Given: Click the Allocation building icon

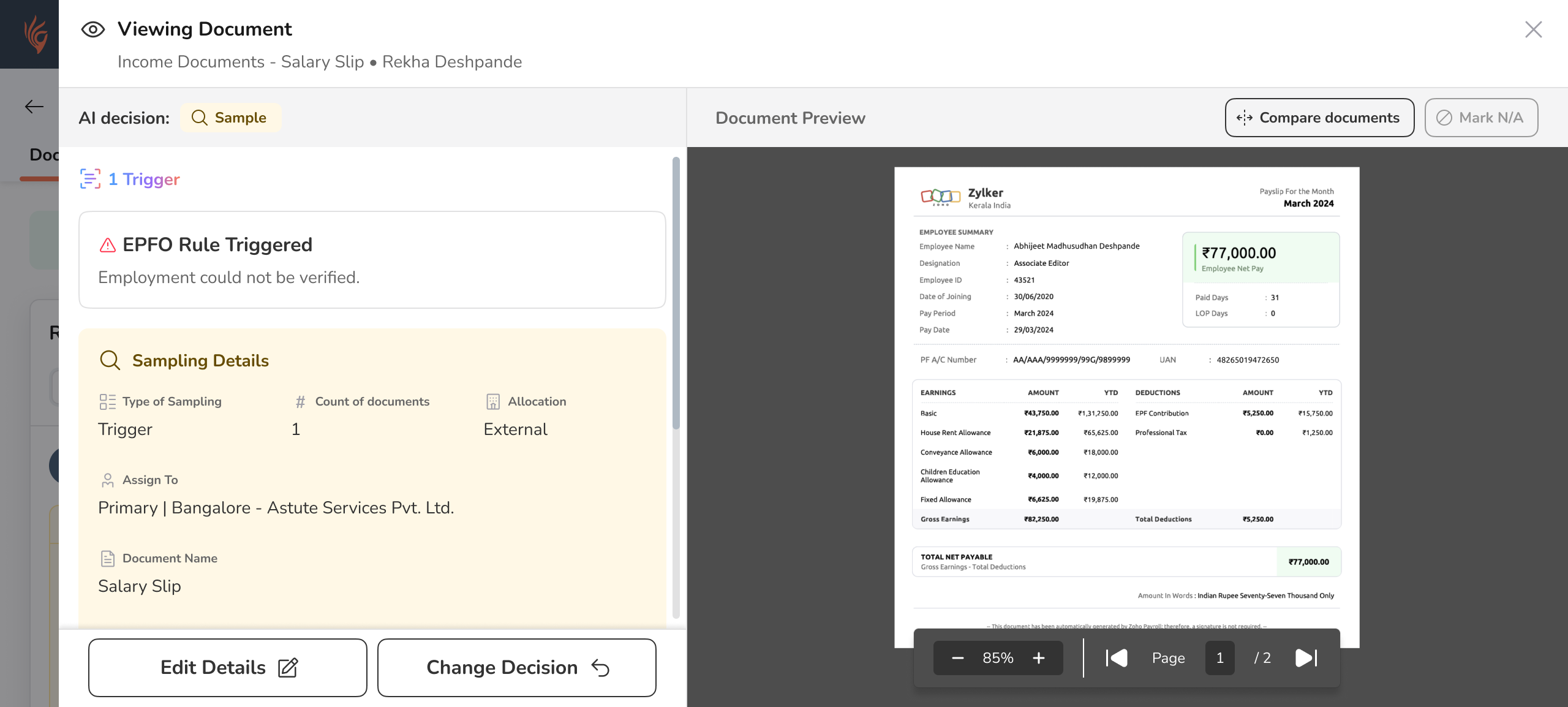Looking at the screenshot, I should tap(493, 402).
